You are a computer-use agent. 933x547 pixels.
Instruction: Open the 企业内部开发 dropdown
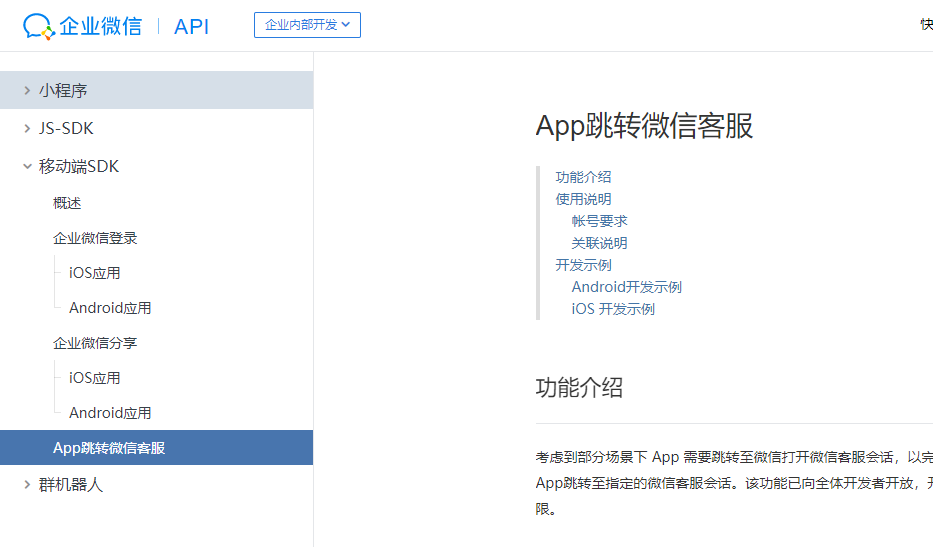[x=307, y=25]
